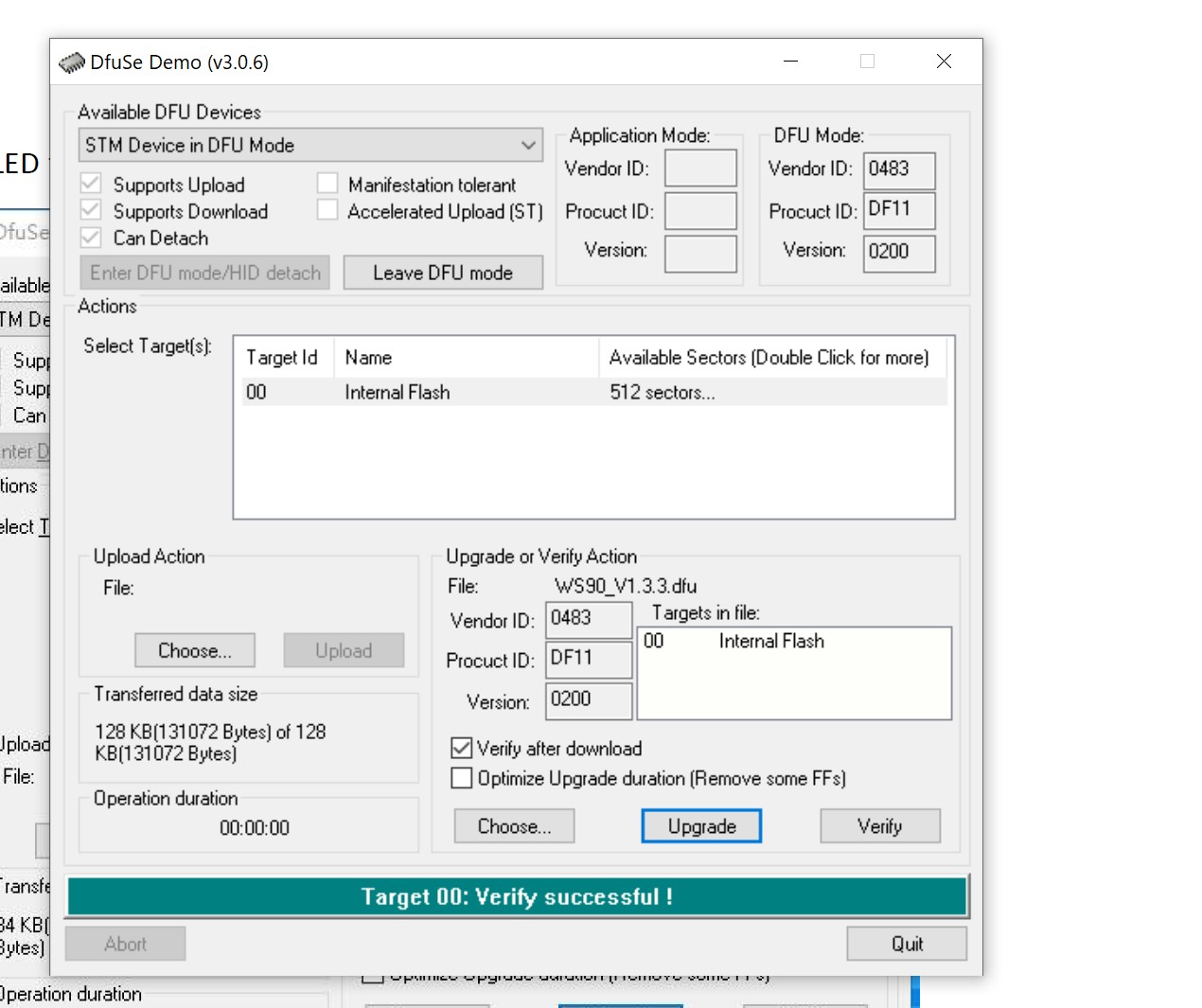Click the Available Sectors column header
The width and height of the screenshot is (1202, 1008).
[x=769, y=358]
